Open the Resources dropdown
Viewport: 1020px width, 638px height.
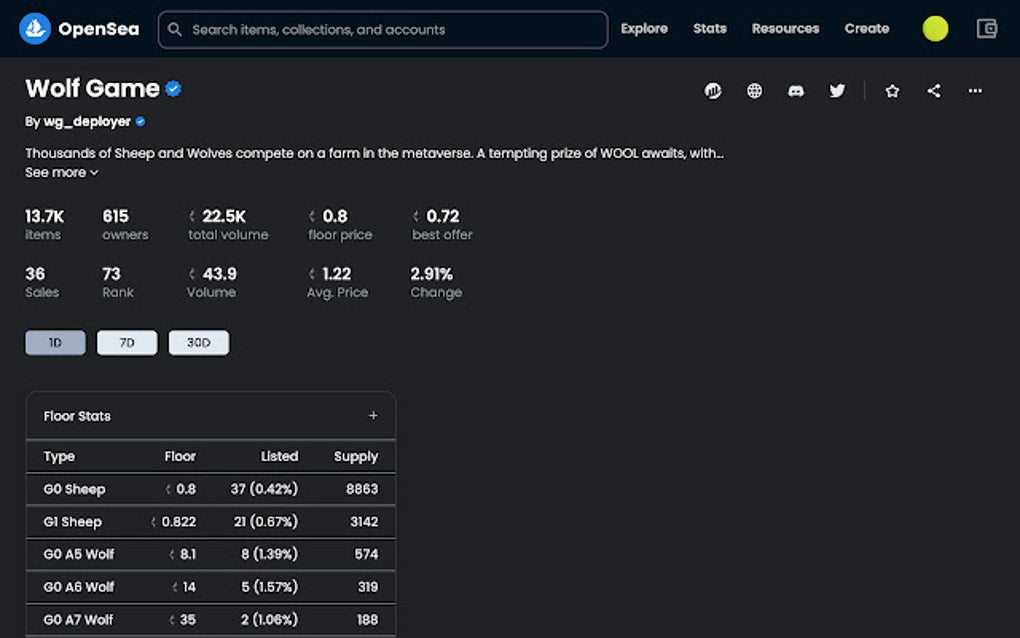pos(785,28)
